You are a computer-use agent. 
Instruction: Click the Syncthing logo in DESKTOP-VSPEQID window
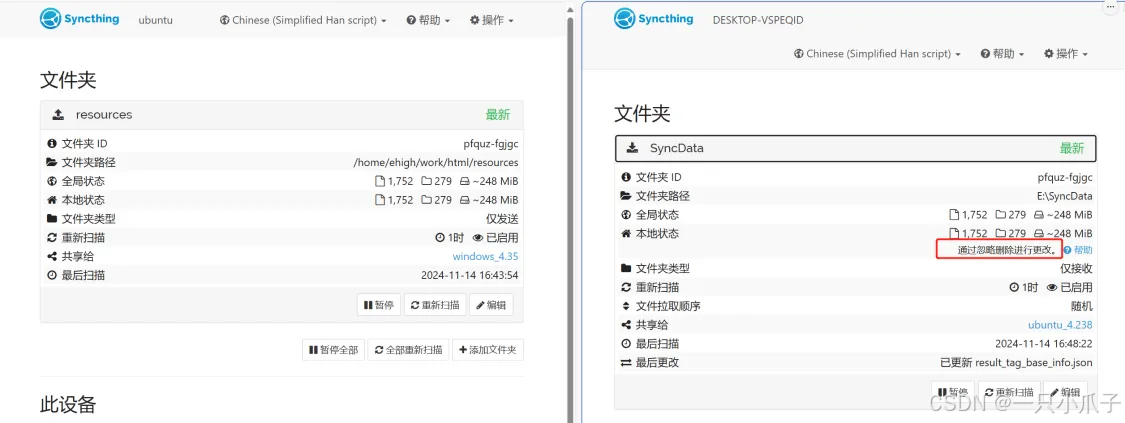point(654,19)
